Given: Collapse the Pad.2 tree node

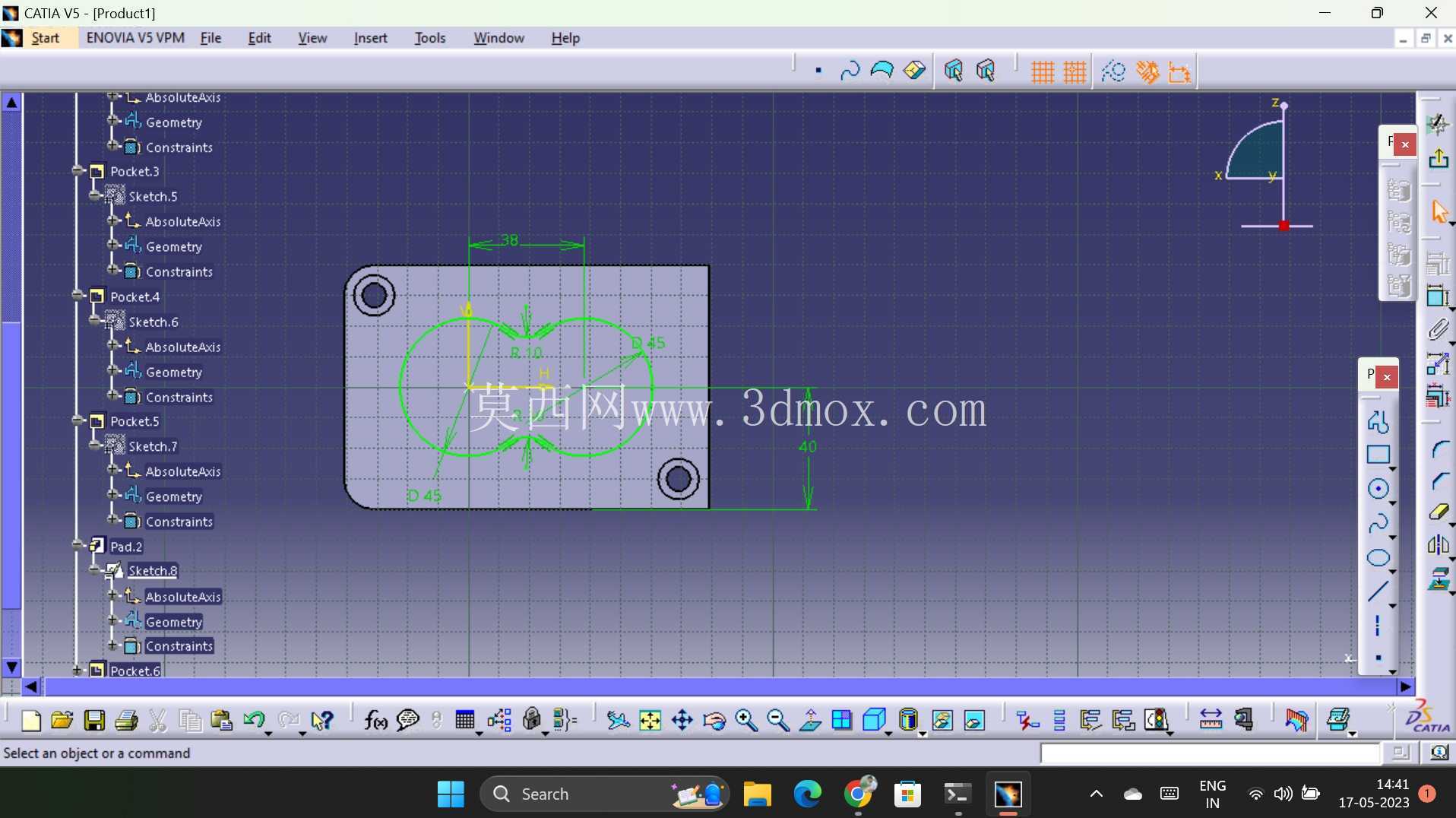Looking at the screenshot, I should click(x=78, y=545).
